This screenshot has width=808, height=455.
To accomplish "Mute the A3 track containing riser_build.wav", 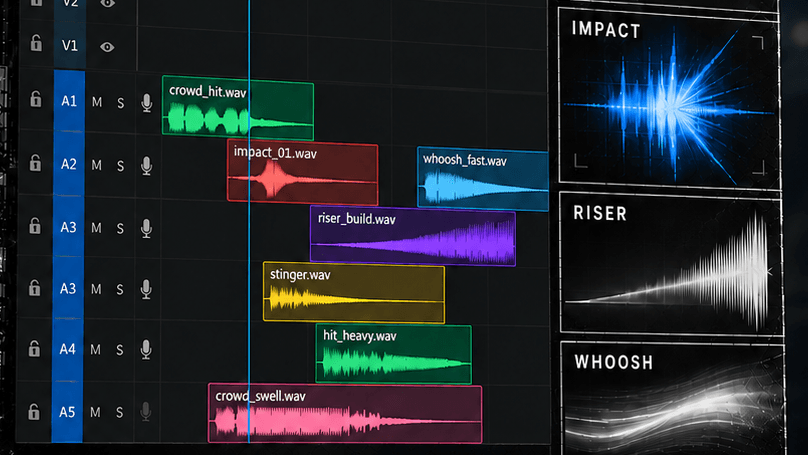I will pyautogui.click(x=96, y=228).
